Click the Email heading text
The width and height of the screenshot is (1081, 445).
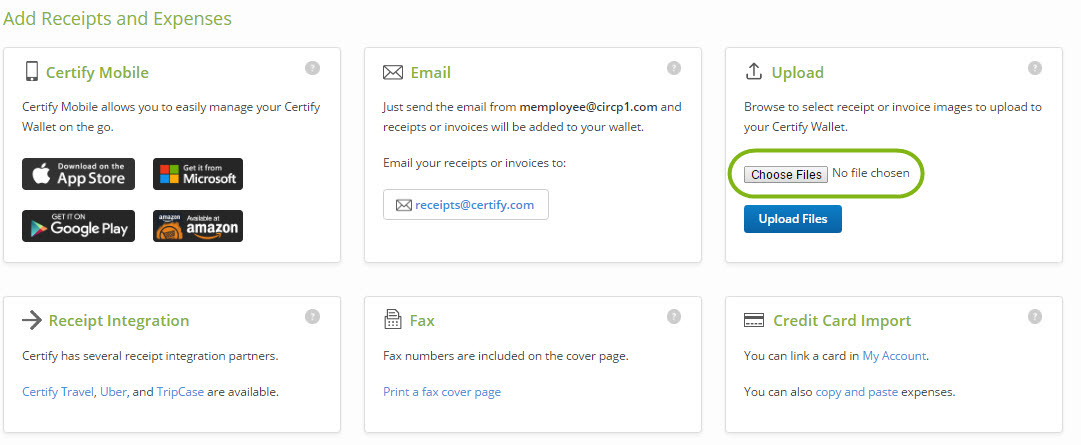pos(430,72)
